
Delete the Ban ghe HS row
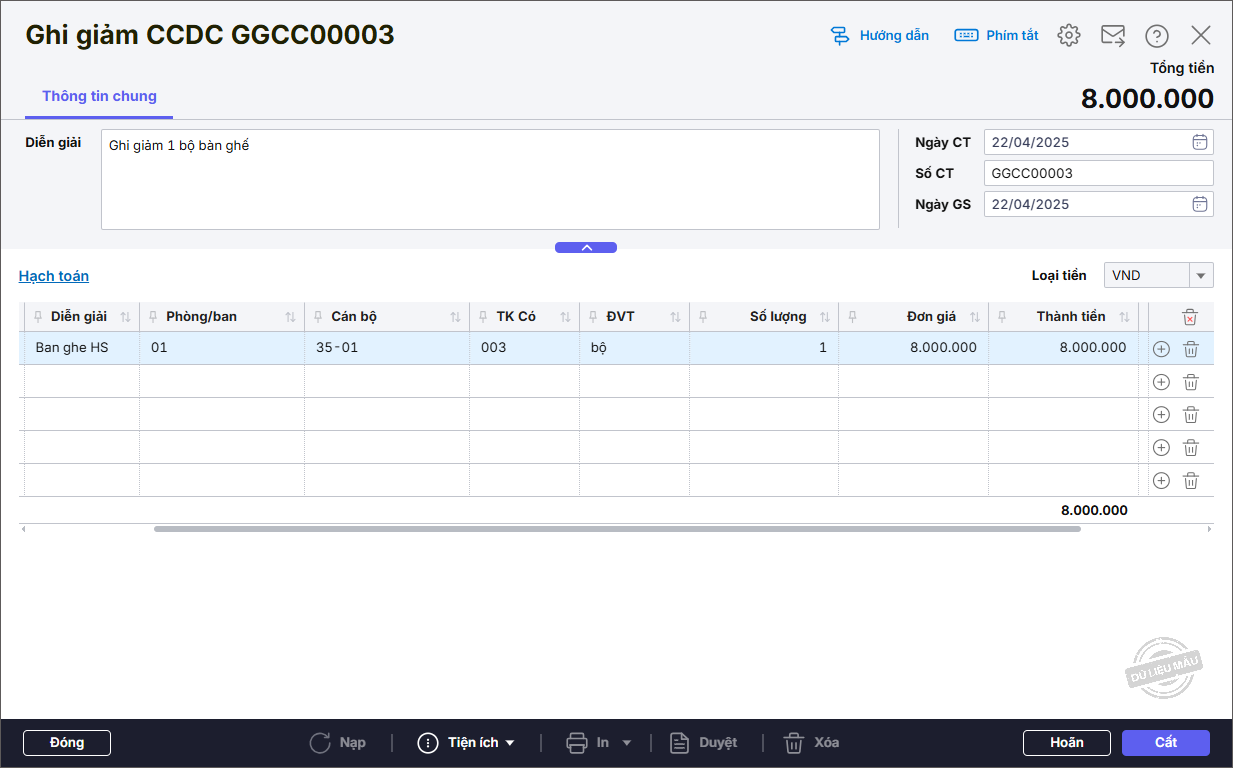click(x=1191, y=349)
